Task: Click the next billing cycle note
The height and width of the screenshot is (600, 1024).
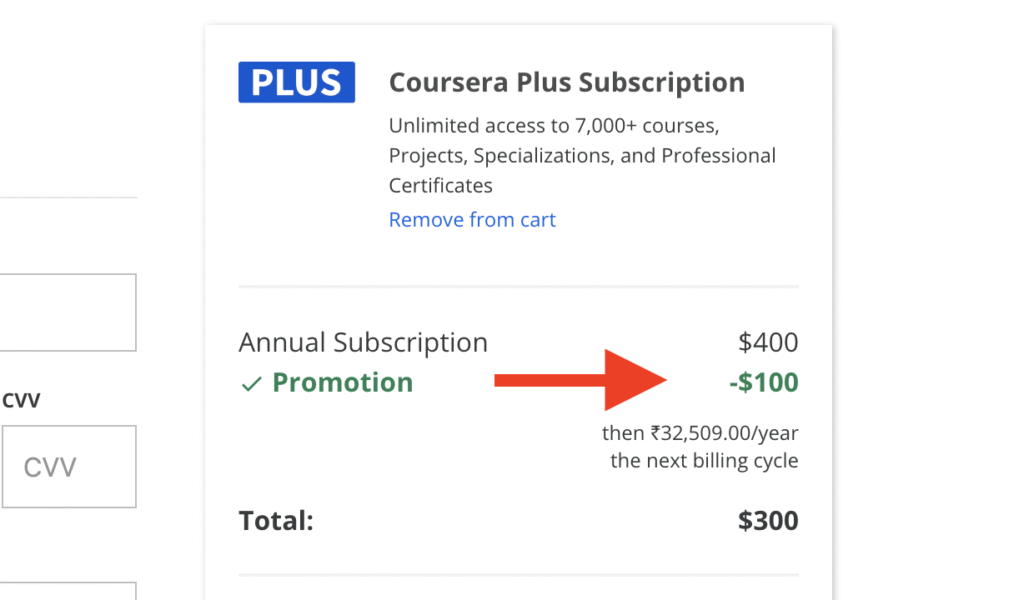Action: (x=703, y=460)
